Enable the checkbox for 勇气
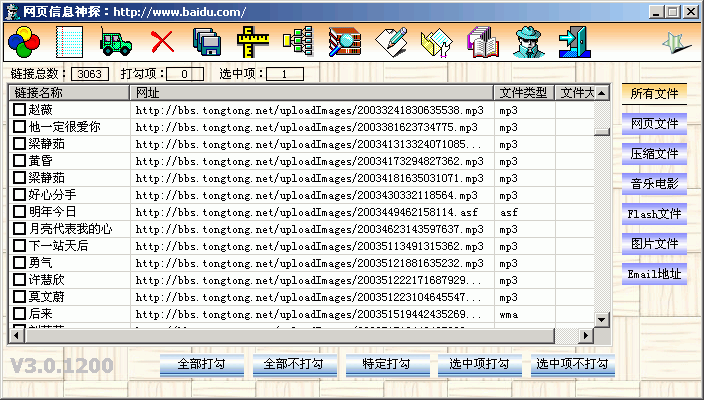This screenshot has width=704, height=400. (19, 263)
